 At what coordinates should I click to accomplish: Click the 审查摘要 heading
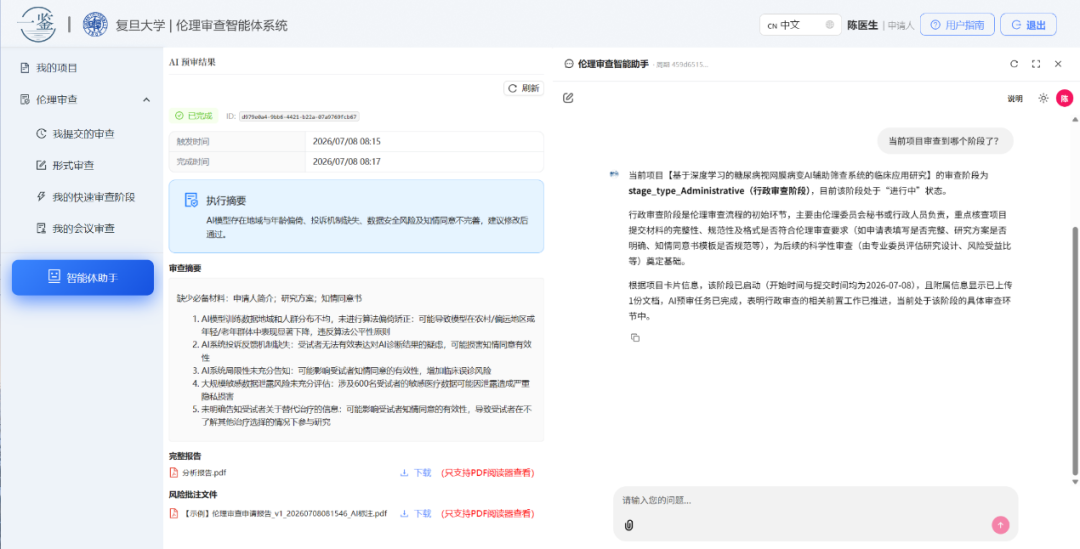pyautogui.click(x=185, y=268)
